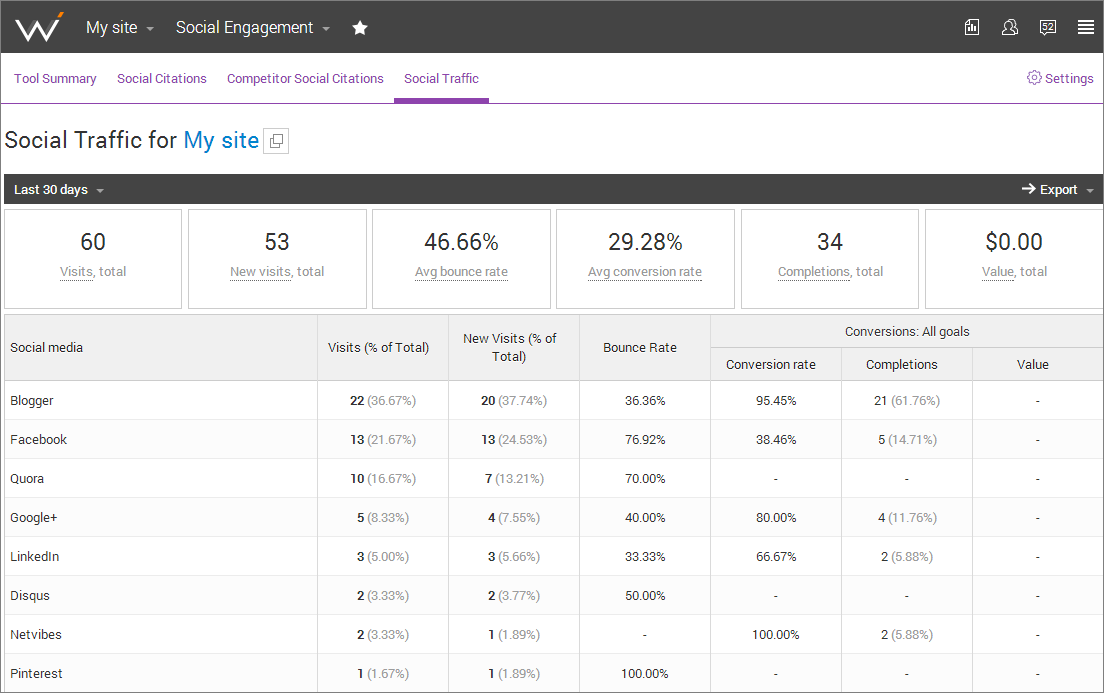Switch to the Social Citations tab
The image size is (1104, 693).
162,78
